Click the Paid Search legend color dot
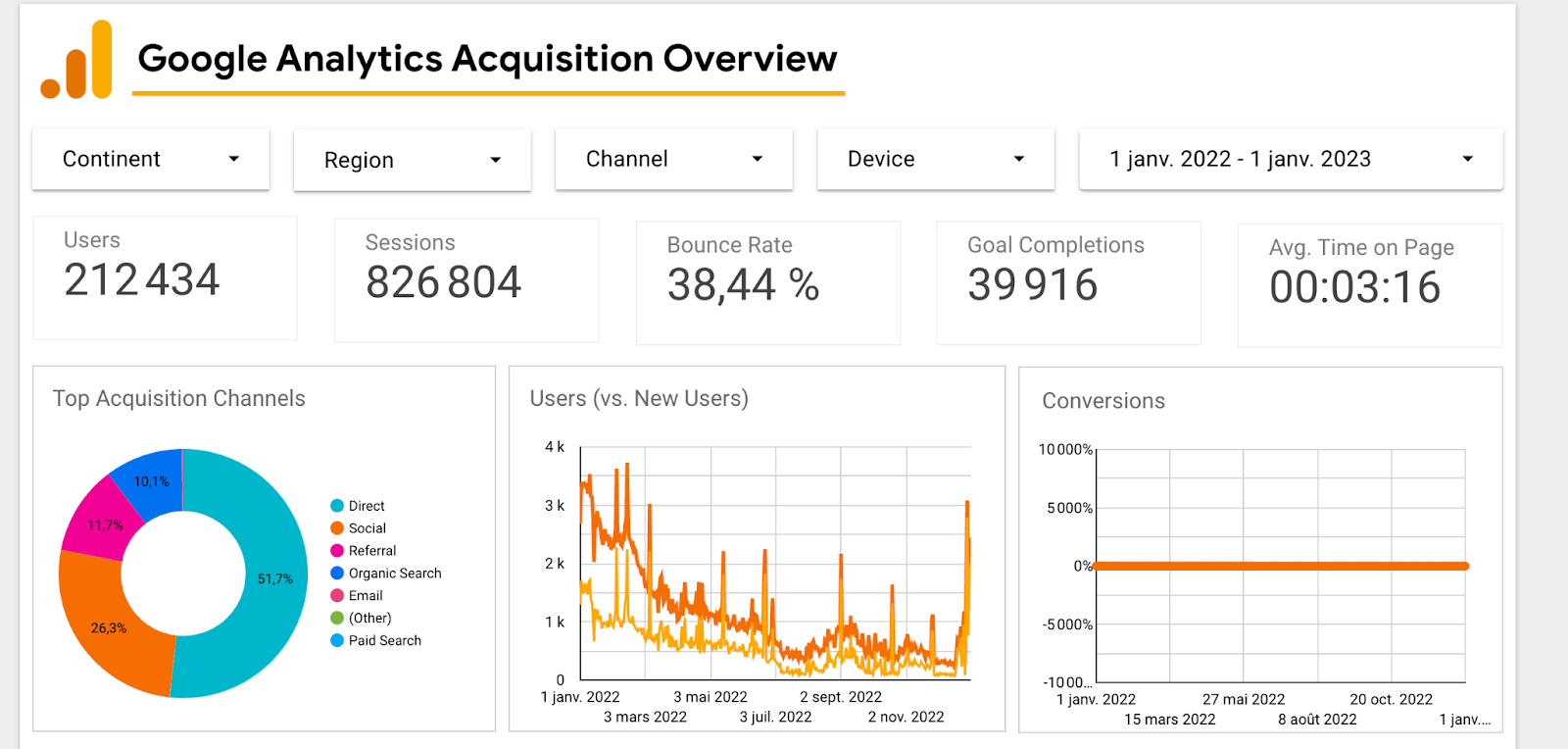1568x749 pixels. click(337, 640)
